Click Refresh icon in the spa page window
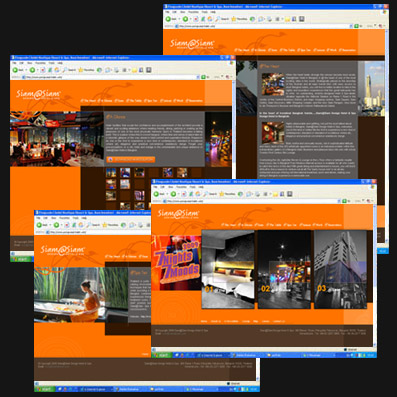The image size is (397, 397). [74, 225]
